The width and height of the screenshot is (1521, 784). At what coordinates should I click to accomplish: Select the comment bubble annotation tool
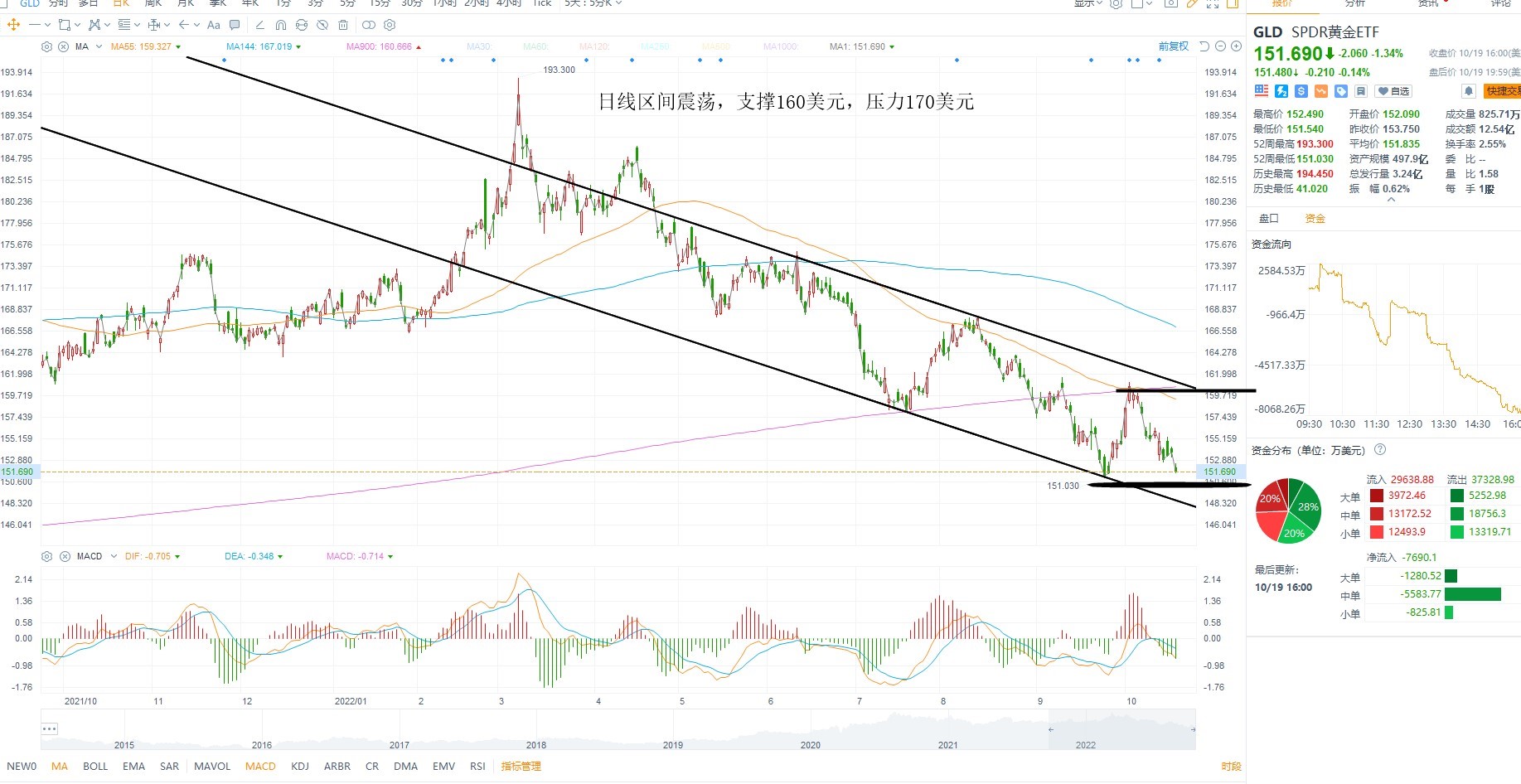(x=235, y=25)
